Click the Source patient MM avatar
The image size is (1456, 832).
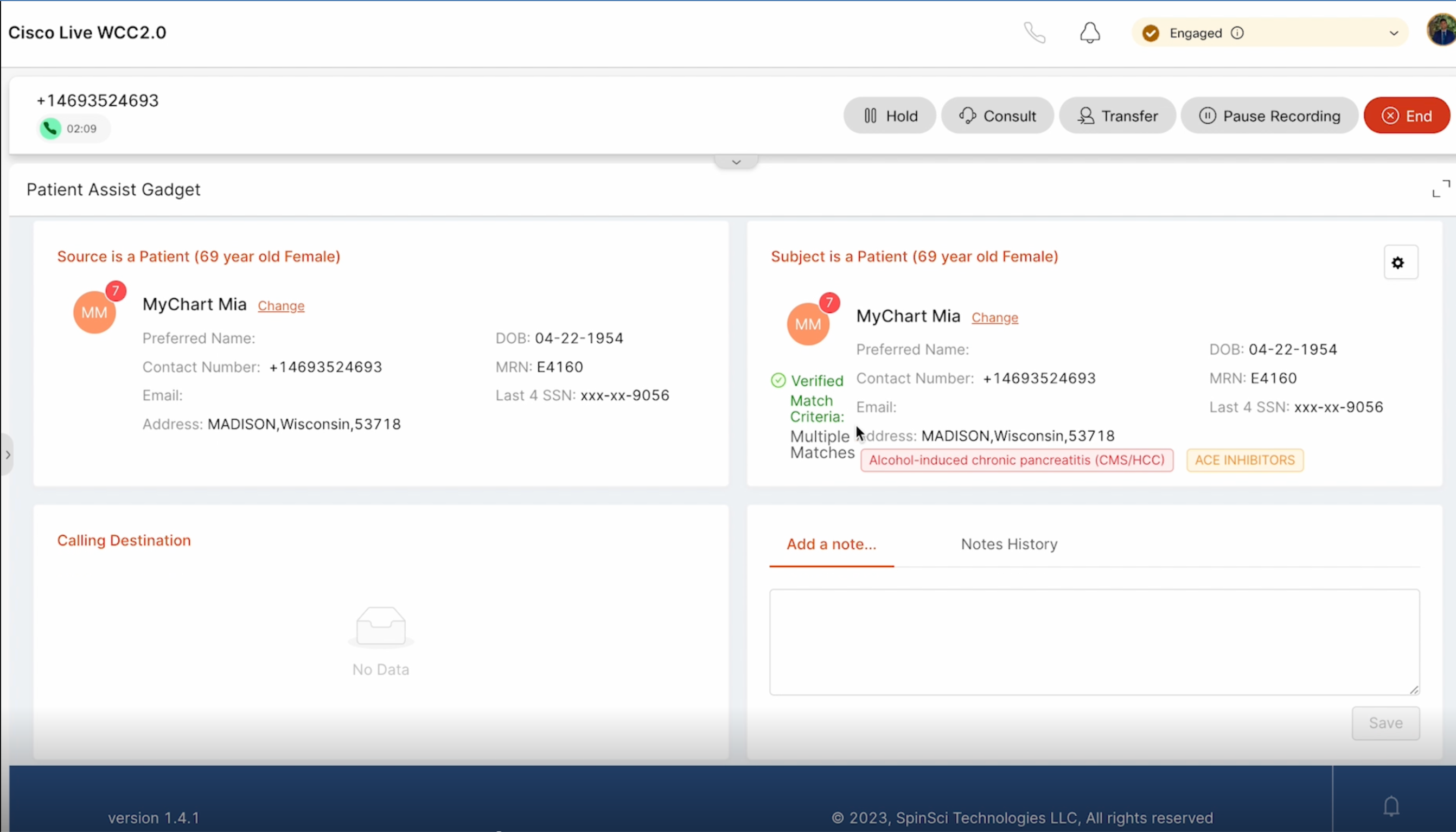(94, 312)
